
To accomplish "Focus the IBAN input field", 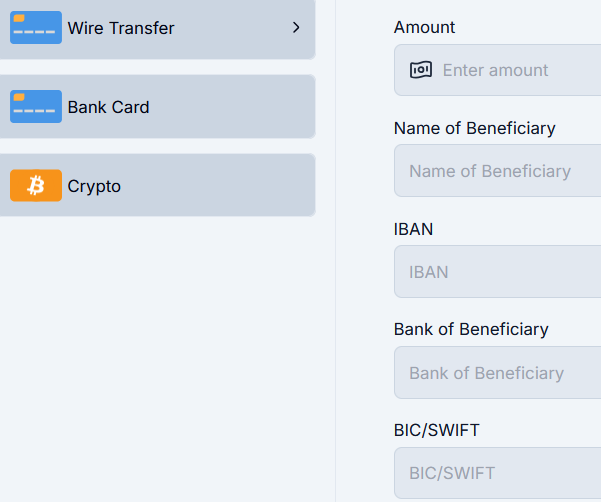I will (500, 272).
